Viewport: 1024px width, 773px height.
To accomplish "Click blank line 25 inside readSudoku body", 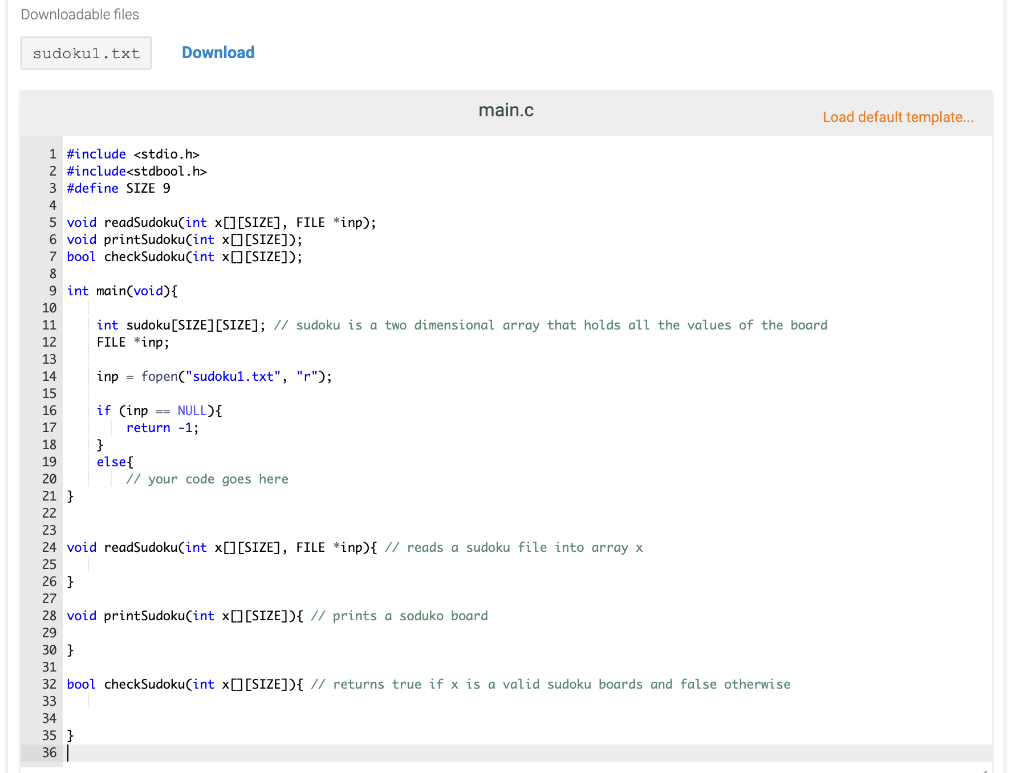I will (x=528, y=565).
